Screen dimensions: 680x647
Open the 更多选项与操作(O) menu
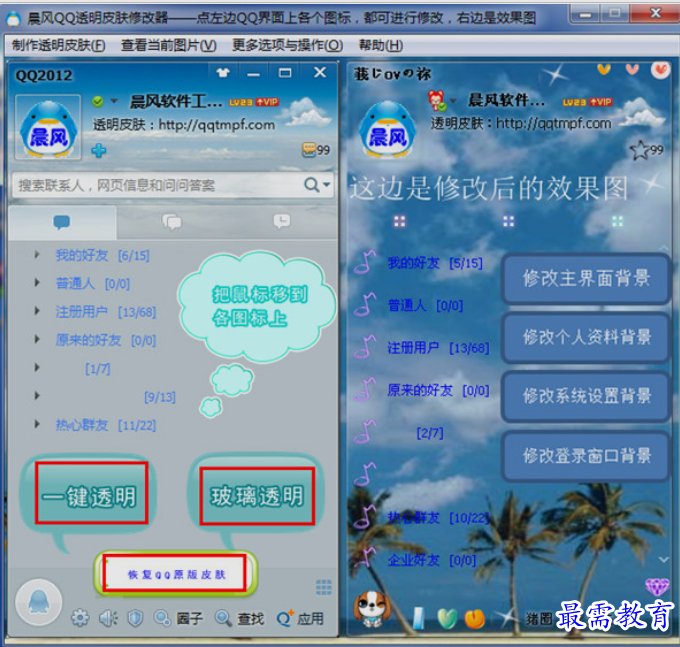click(x=287, y=45)
